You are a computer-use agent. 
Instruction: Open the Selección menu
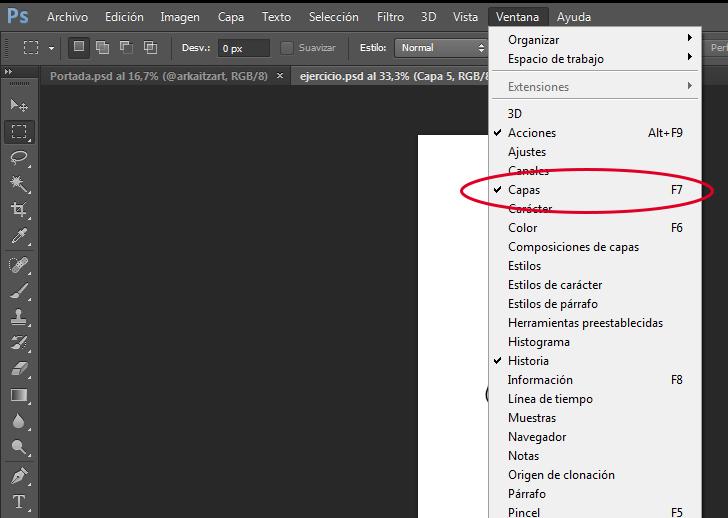coord(333,17)
